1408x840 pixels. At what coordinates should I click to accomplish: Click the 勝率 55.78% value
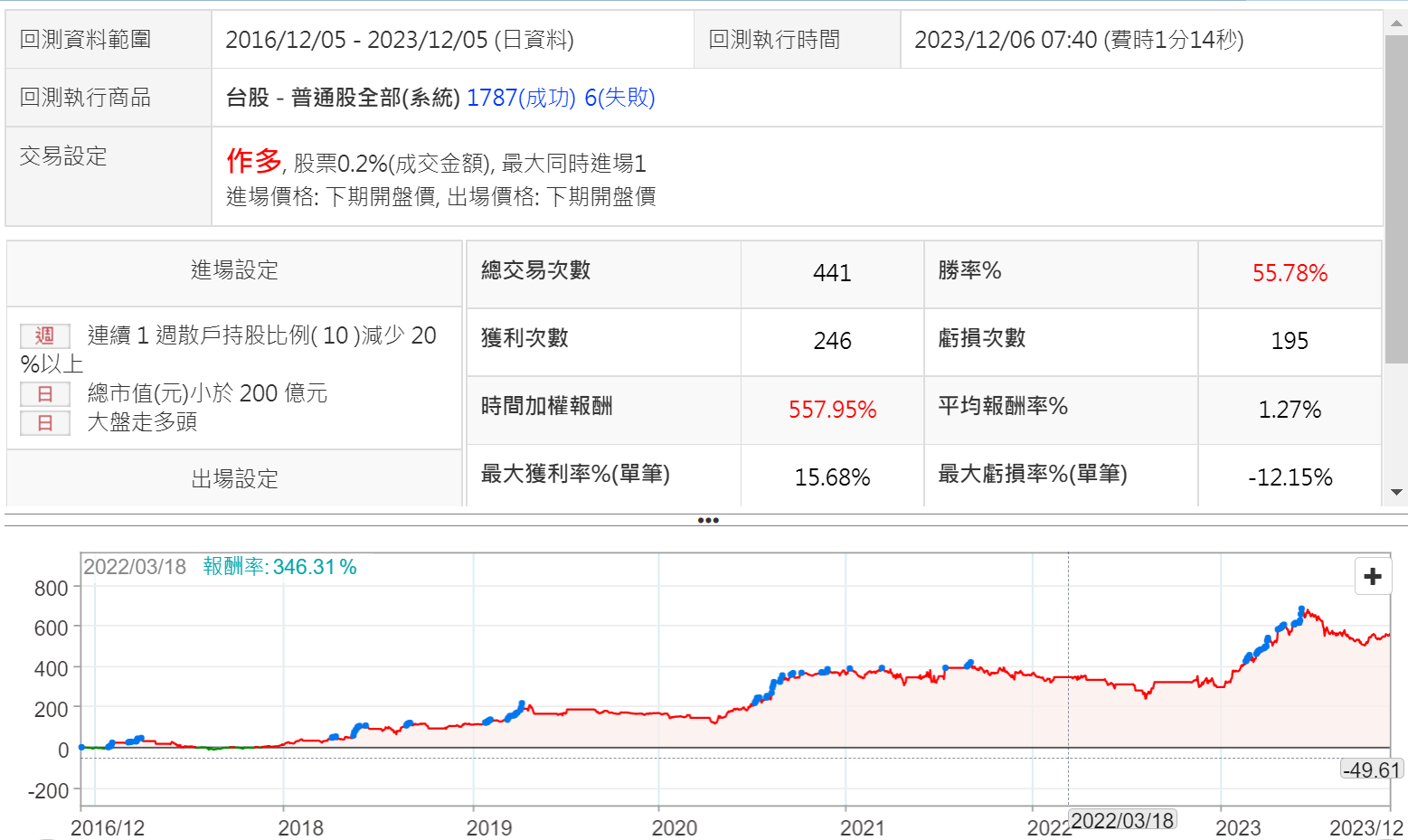point(1289,273)
